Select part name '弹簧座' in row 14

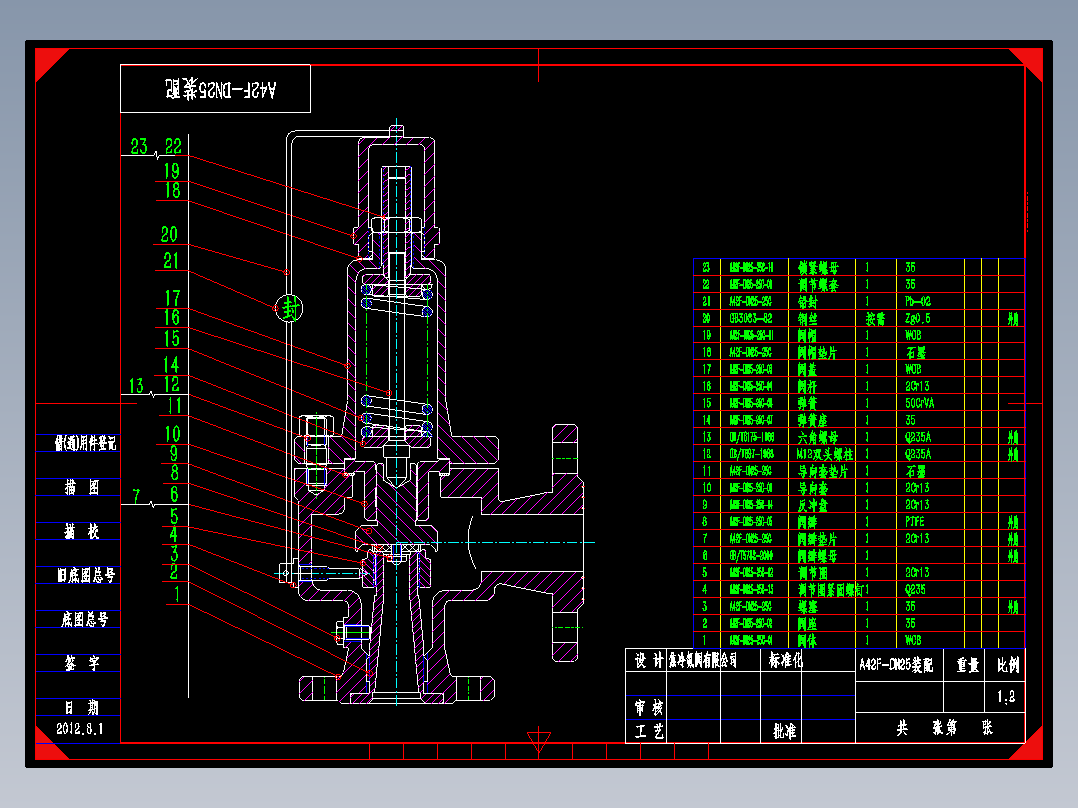coord(813,420)
